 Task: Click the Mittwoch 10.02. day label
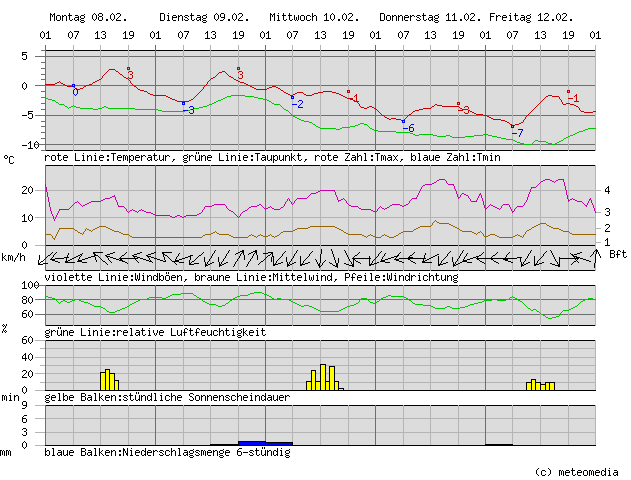[x=313, y=18]
